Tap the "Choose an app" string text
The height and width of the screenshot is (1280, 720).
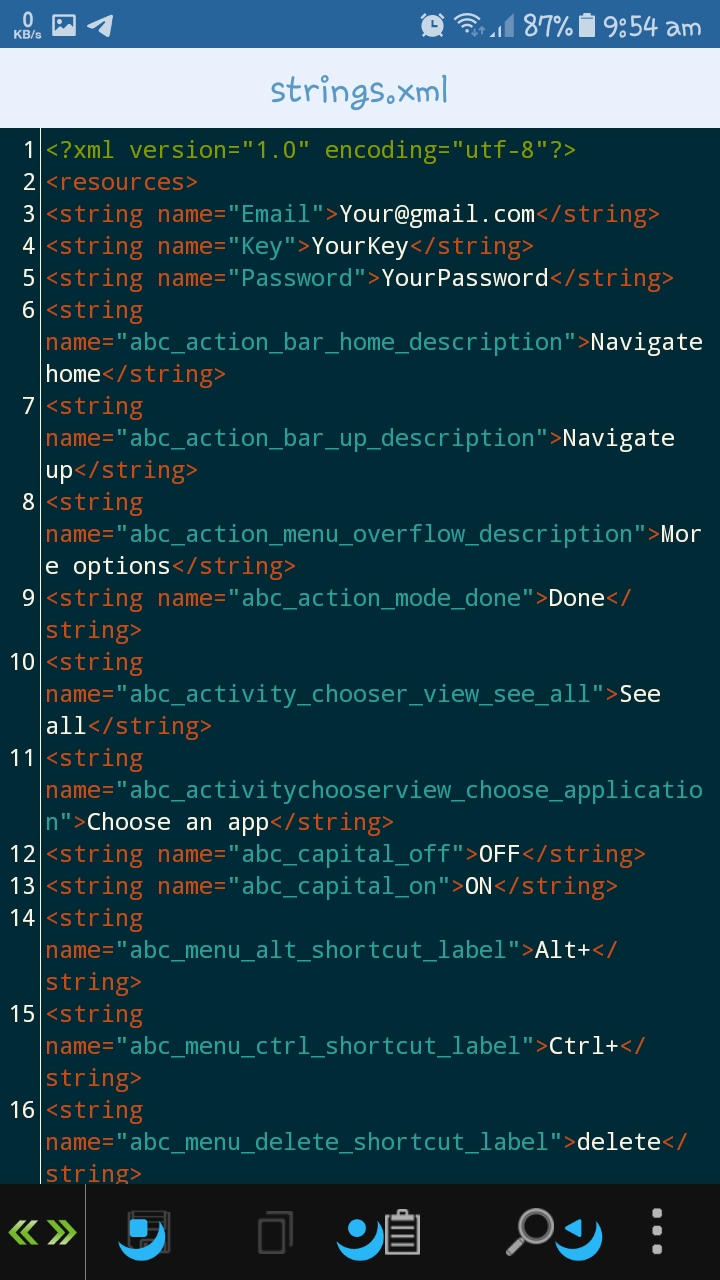(x=178, y=822)
